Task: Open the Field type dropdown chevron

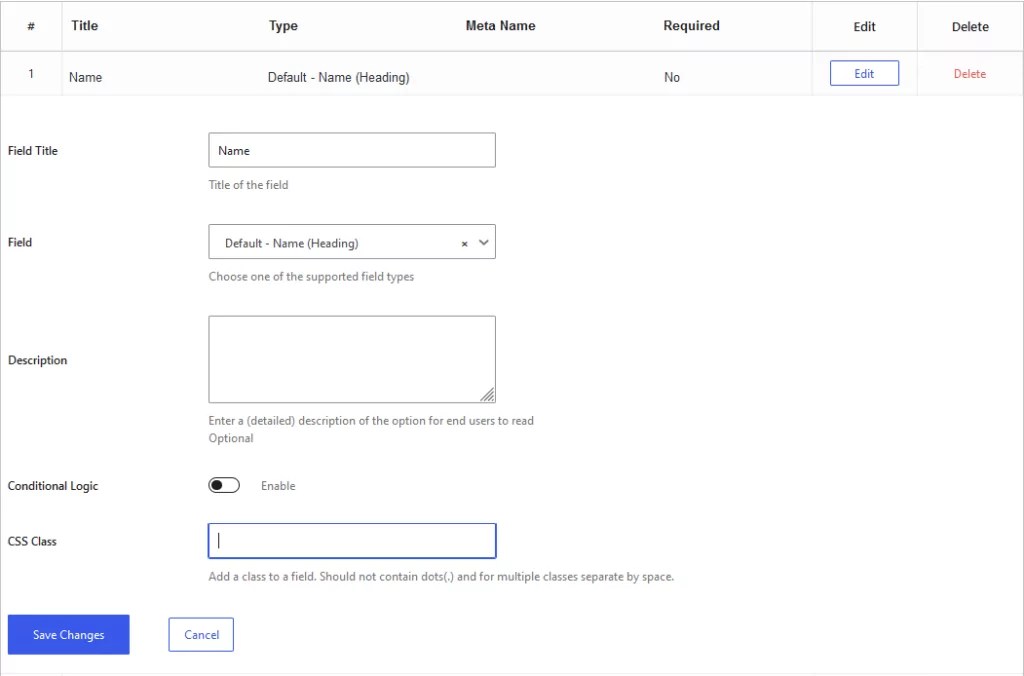Action: point(482,242)
